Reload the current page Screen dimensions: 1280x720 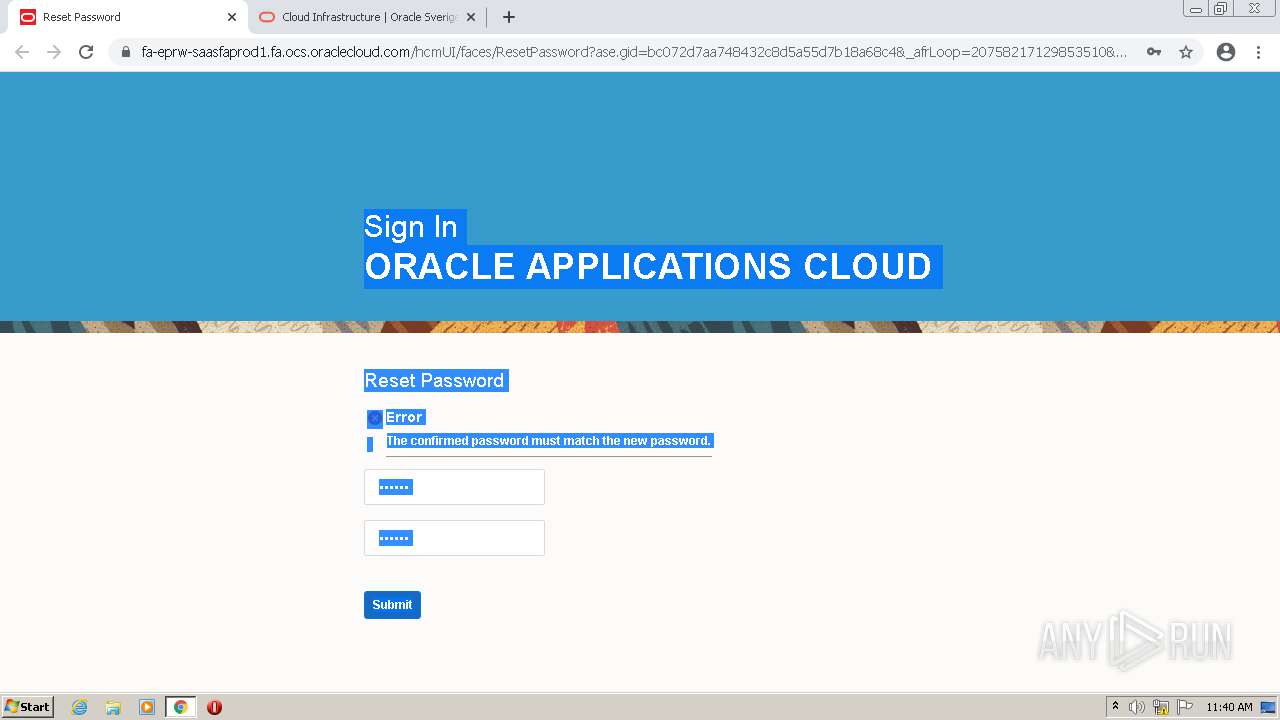click(86, 52)
